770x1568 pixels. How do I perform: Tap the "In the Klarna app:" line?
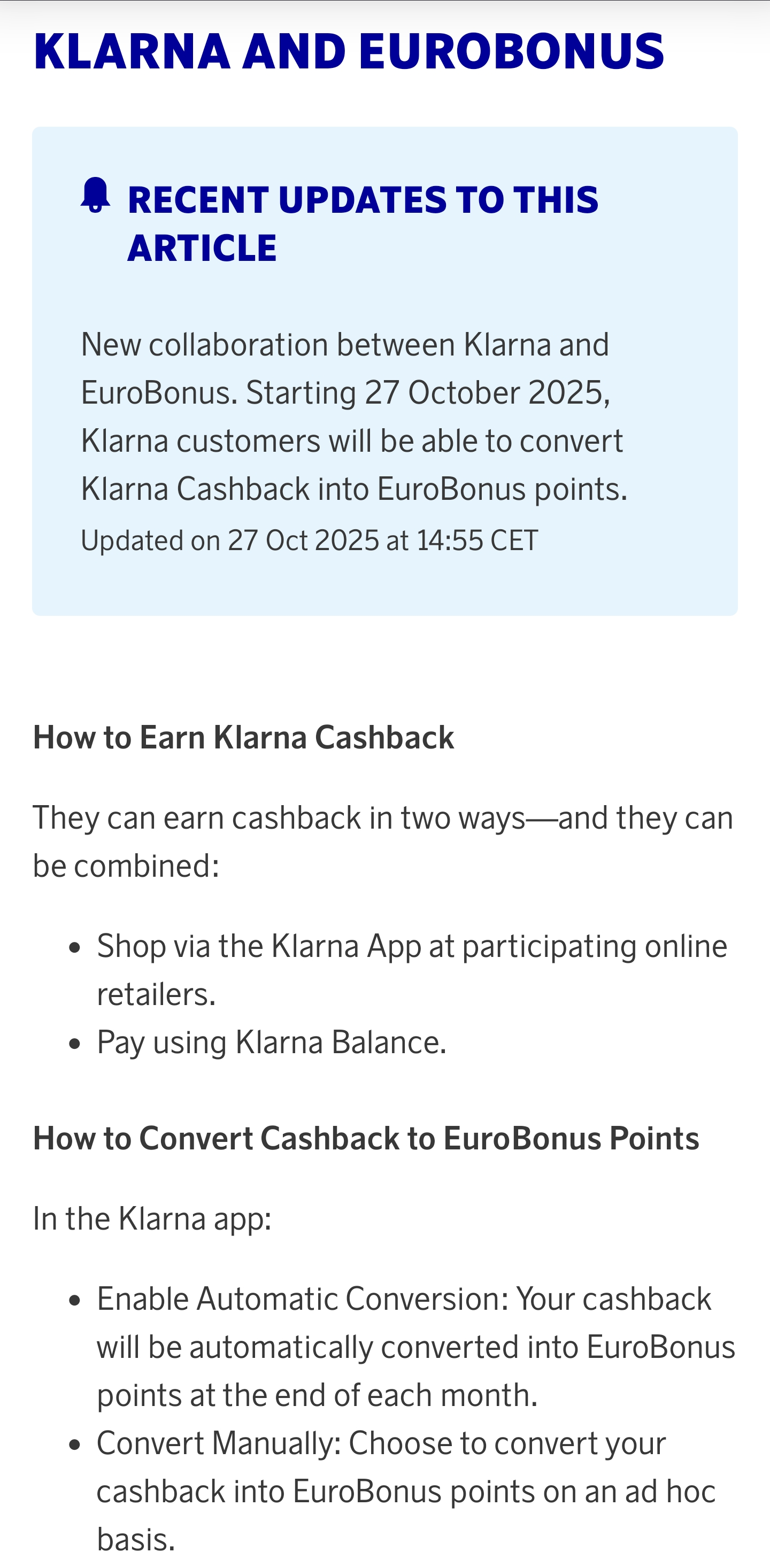click(x=152, y=1218)
